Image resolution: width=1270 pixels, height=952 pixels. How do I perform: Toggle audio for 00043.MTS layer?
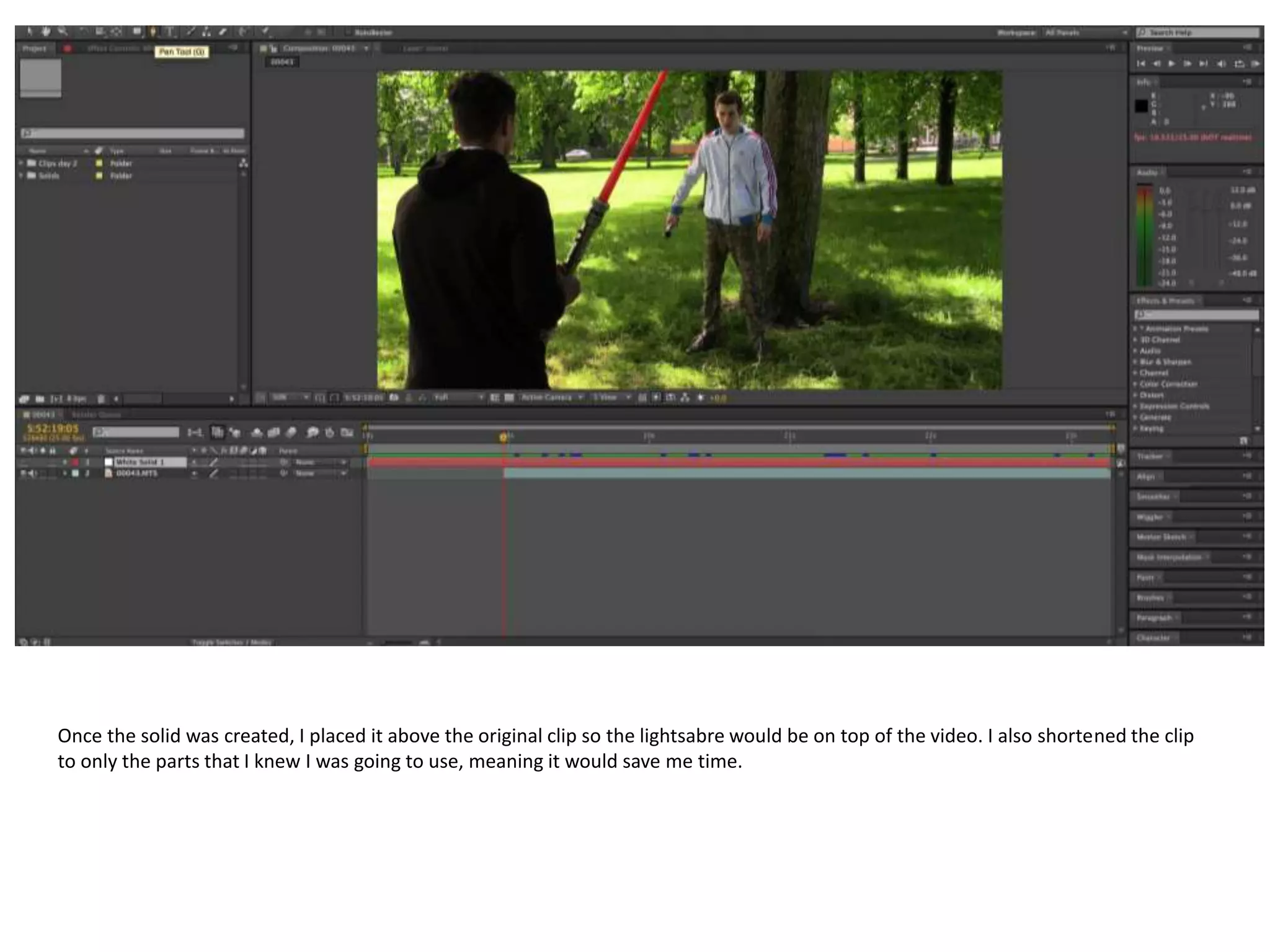tap(33, 473)
